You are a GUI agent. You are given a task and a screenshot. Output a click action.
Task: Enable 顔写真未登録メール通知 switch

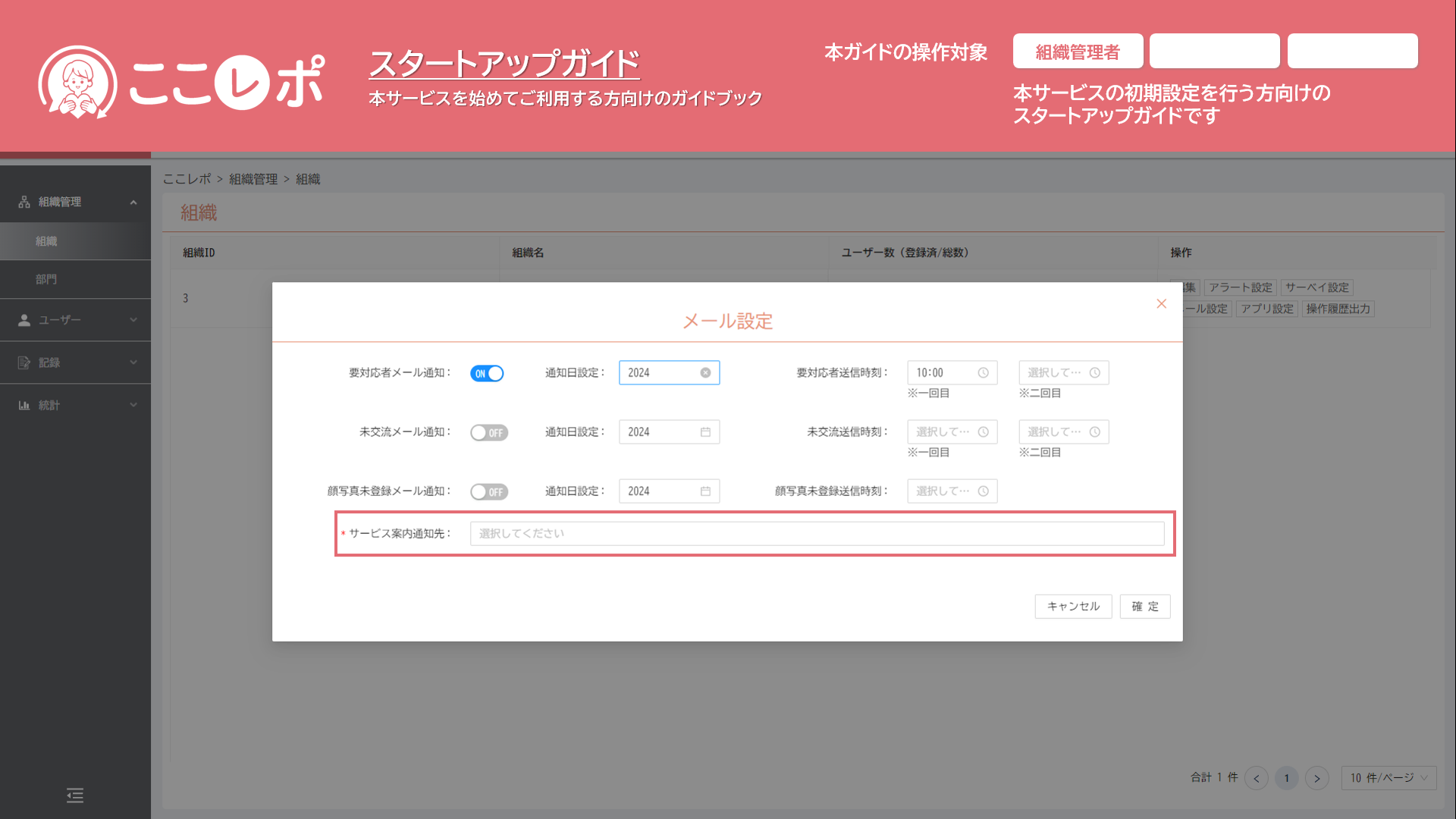coord(488,491)
